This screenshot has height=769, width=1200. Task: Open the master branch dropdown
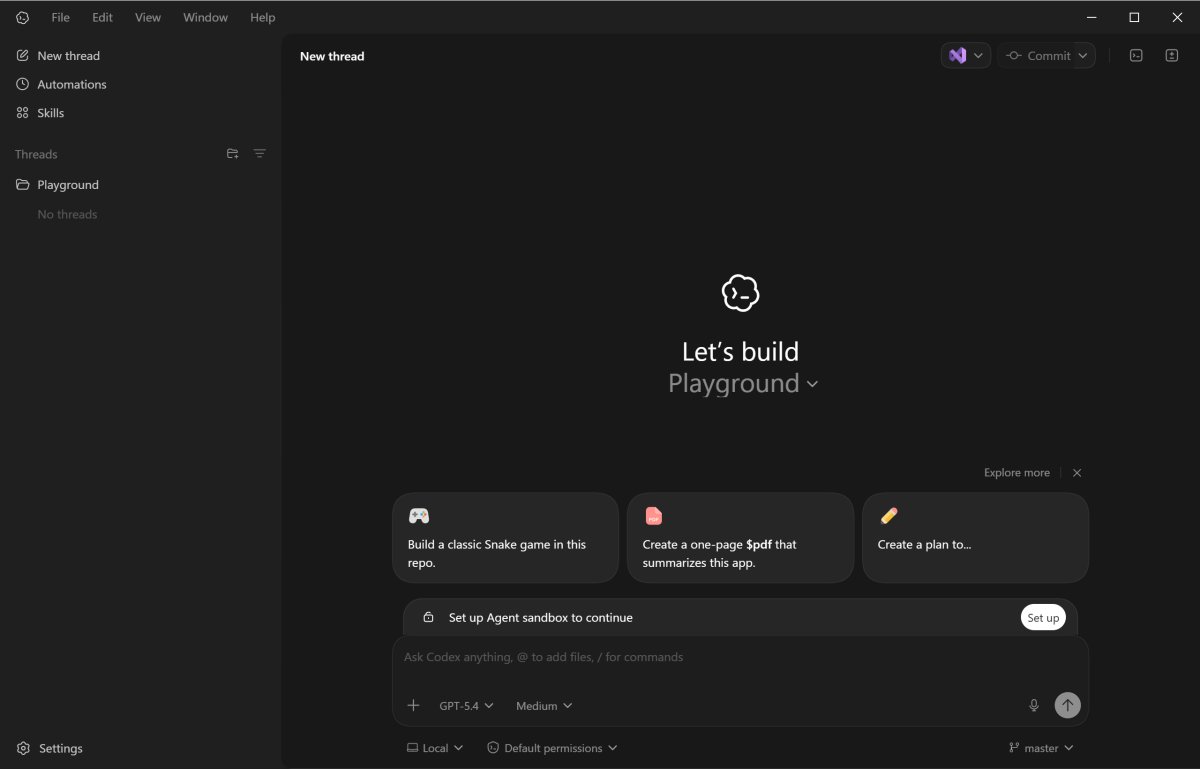(x=1041, y=748)
